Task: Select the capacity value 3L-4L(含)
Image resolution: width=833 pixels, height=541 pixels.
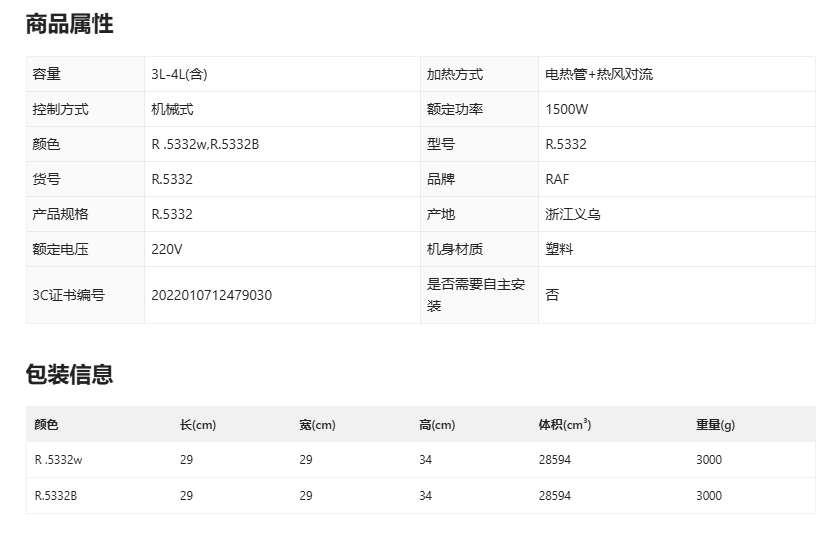Action: pyautogui.click(x=179, y=74)
